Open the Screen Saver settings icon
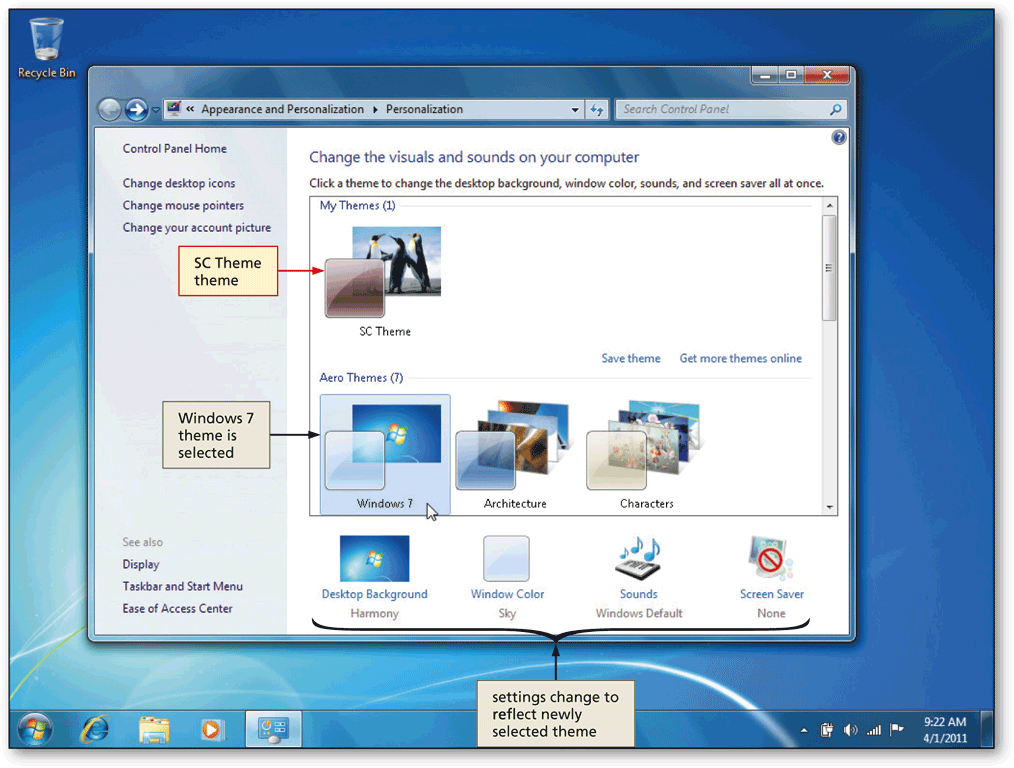Screen dimensions: 1014x768 [771, 559]
